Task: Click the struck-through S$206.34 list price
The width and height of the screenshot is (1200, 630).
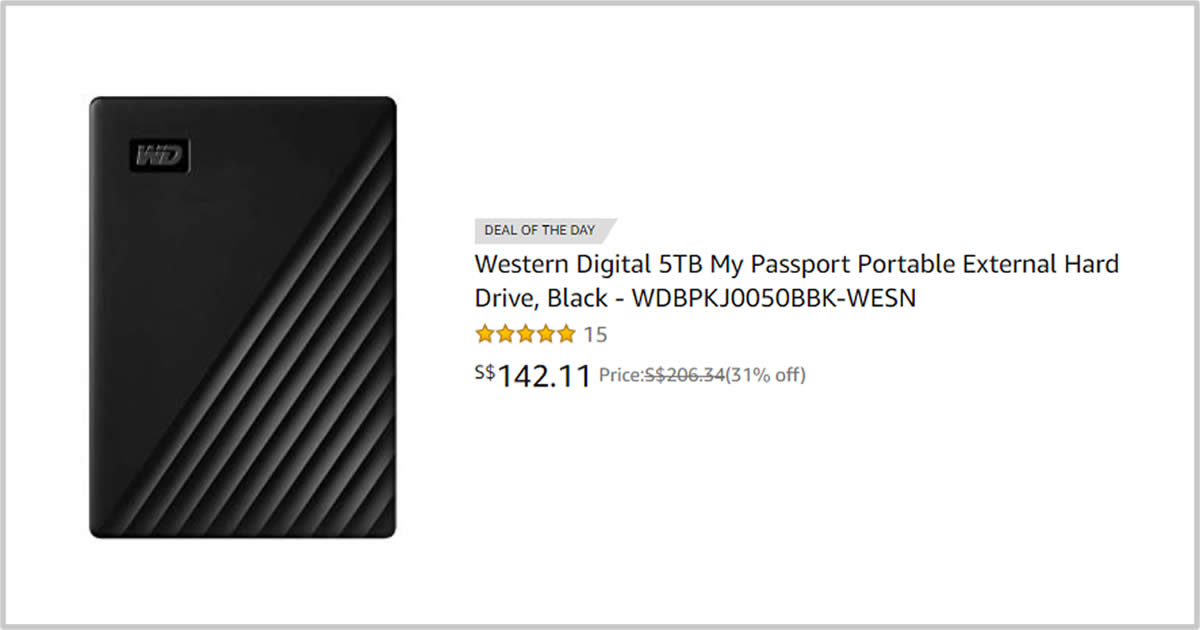Action: pyautogui.click(x=684, y=376)
